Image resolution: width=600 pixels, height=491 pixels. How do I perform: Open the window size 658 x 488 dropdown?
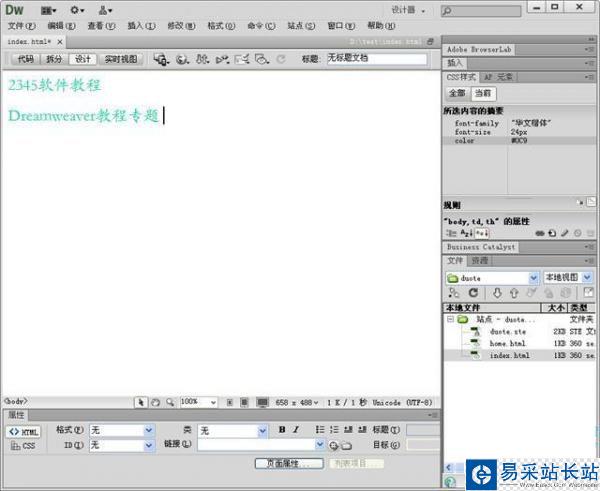[297, 403]
